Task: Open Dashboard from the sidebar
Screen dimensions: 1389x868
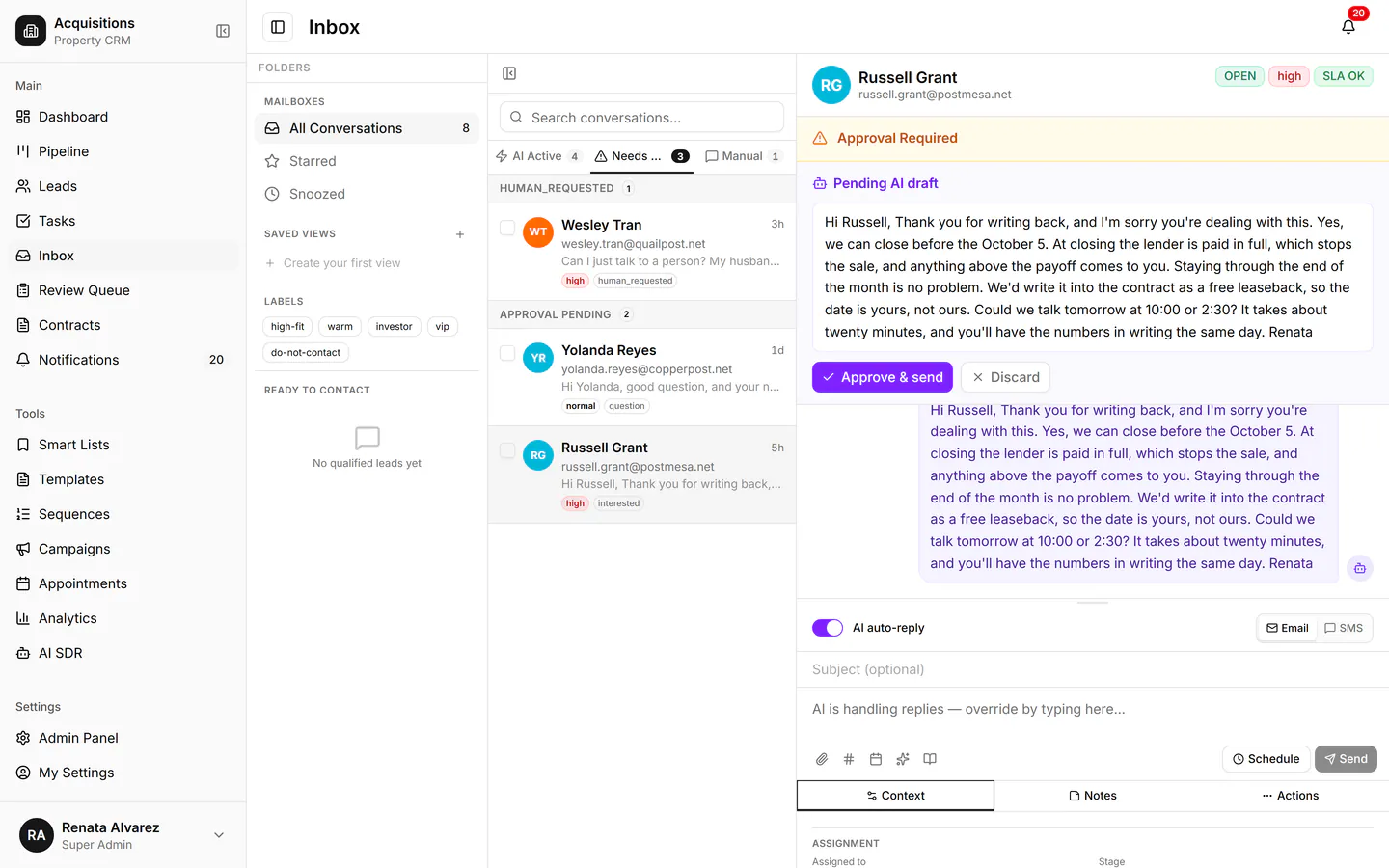Action: tap(123, 117)
